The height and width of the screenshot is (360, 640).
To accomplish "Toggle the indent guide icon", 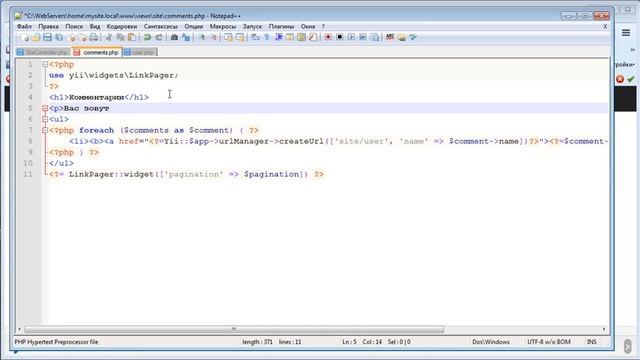I will [279, 38].
